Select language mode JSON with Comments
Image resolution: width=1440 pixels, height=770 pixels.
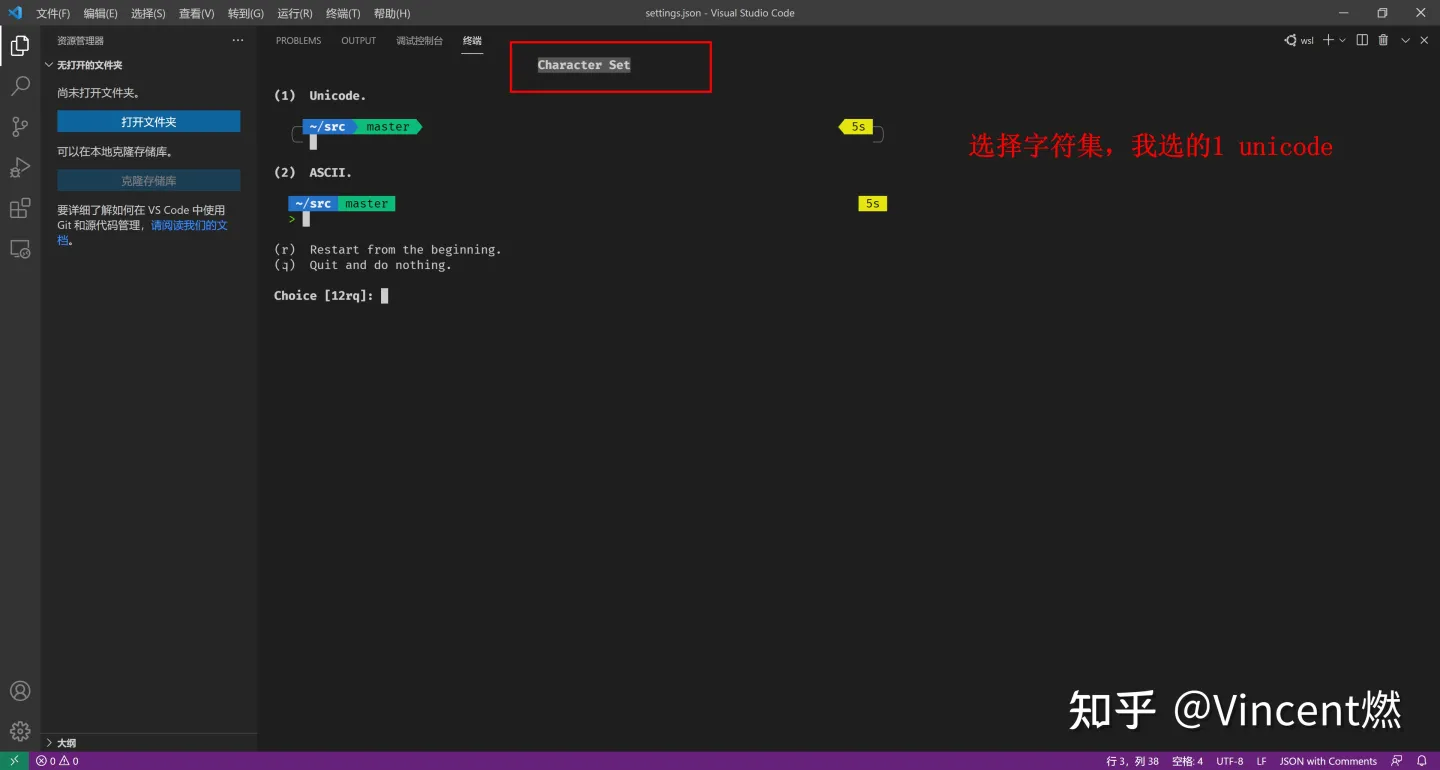1328,761
